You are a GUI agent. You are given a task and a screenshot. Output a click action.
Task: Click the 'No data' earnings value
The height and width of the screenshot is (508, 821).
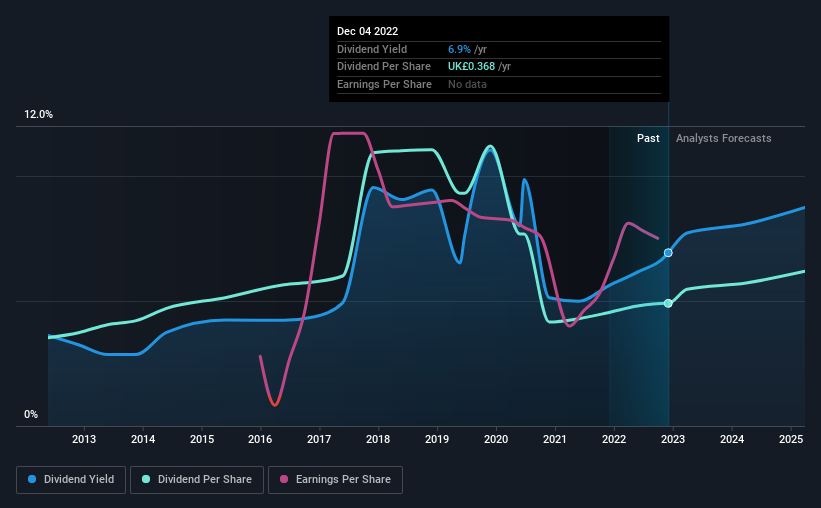[467, 84]
